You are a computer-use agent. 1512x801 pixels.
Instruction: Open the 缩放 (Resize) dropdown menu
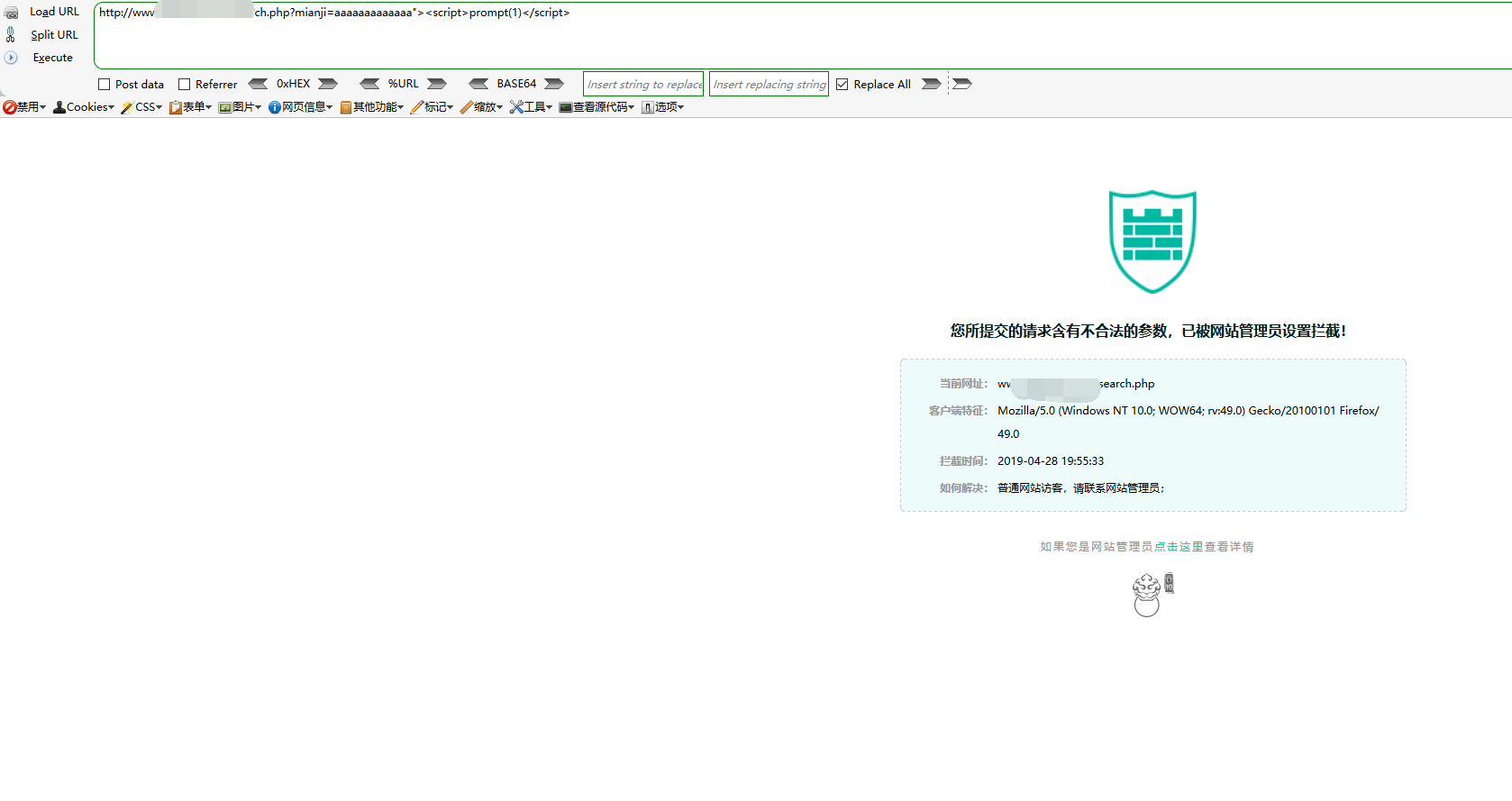481,107
